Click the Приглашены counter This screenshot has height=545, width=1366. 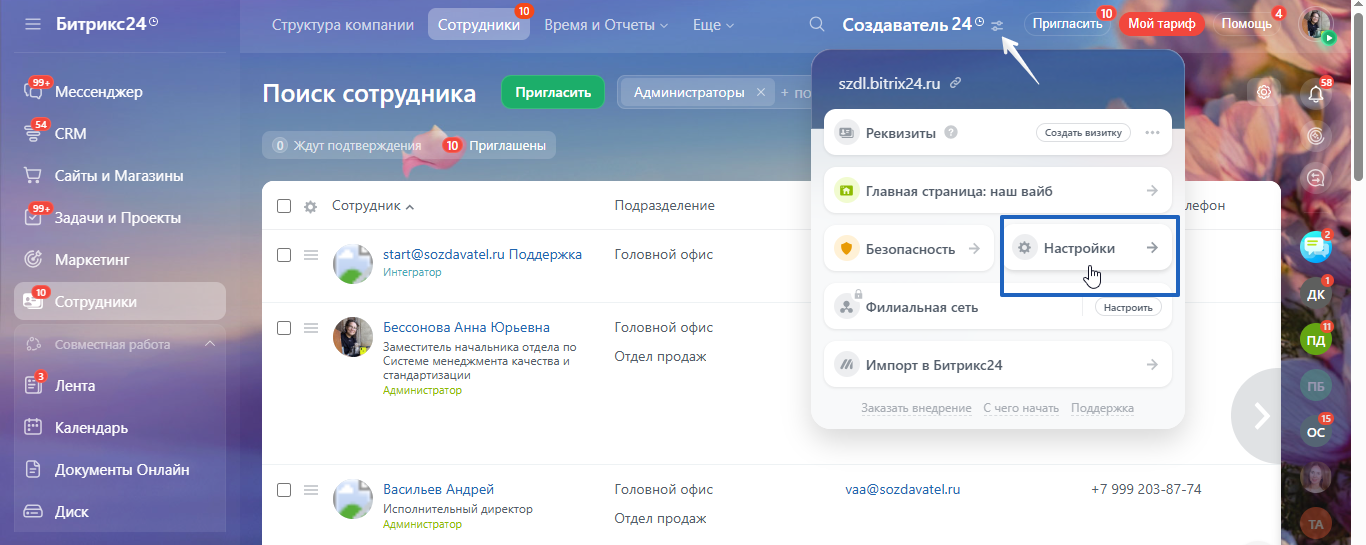[495, 145]
